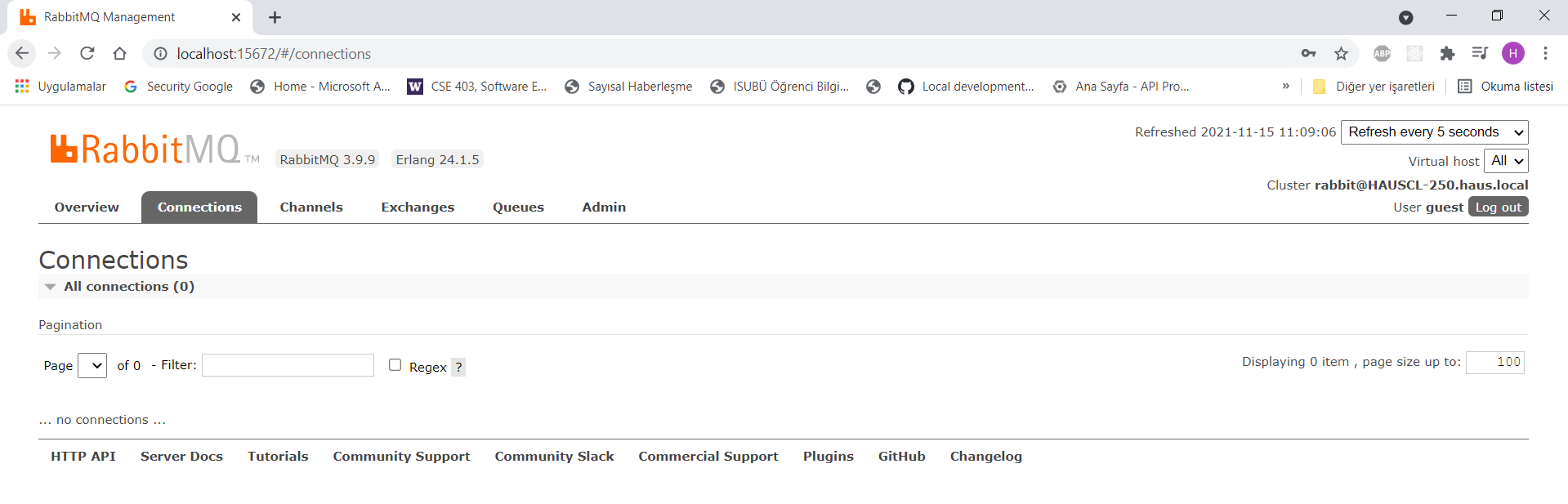This screenshot has width=1568, height=504.
Task: Open the Extensions puzzle icon
Action: 1447,53
